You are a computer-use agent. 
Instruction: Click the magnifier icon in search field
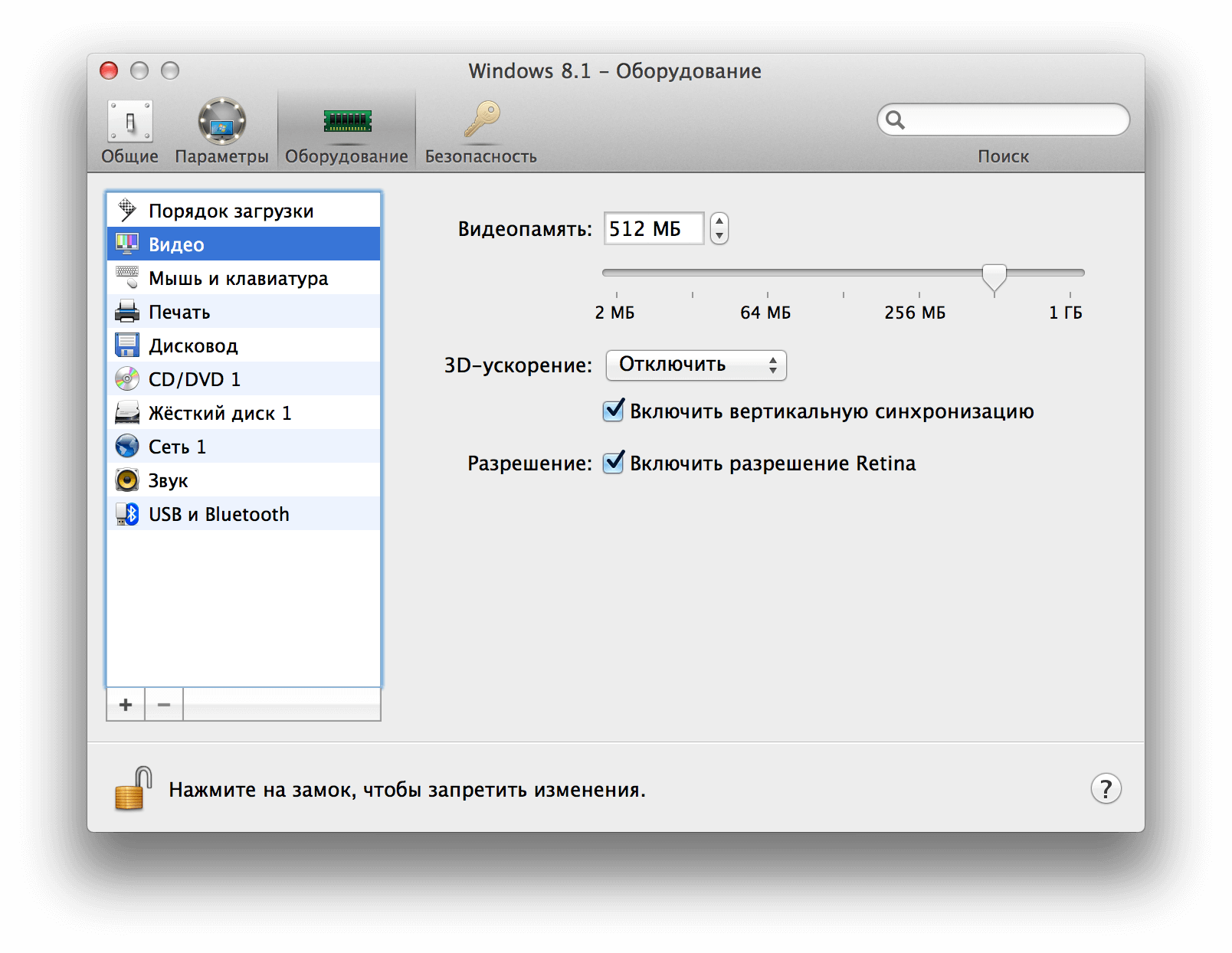click(x=895, y=120)
